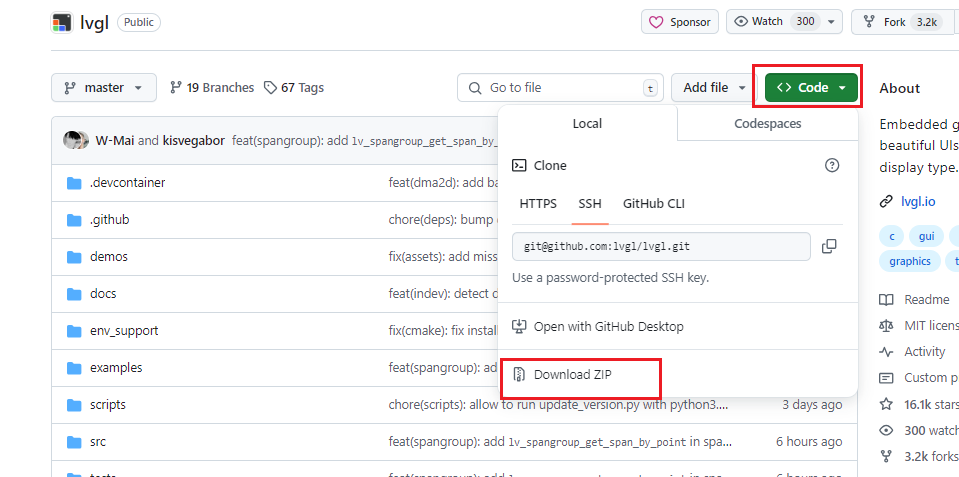Choose Download ZIP option
959x477 pixels.
pyautogui.click(x=563, y=374)
